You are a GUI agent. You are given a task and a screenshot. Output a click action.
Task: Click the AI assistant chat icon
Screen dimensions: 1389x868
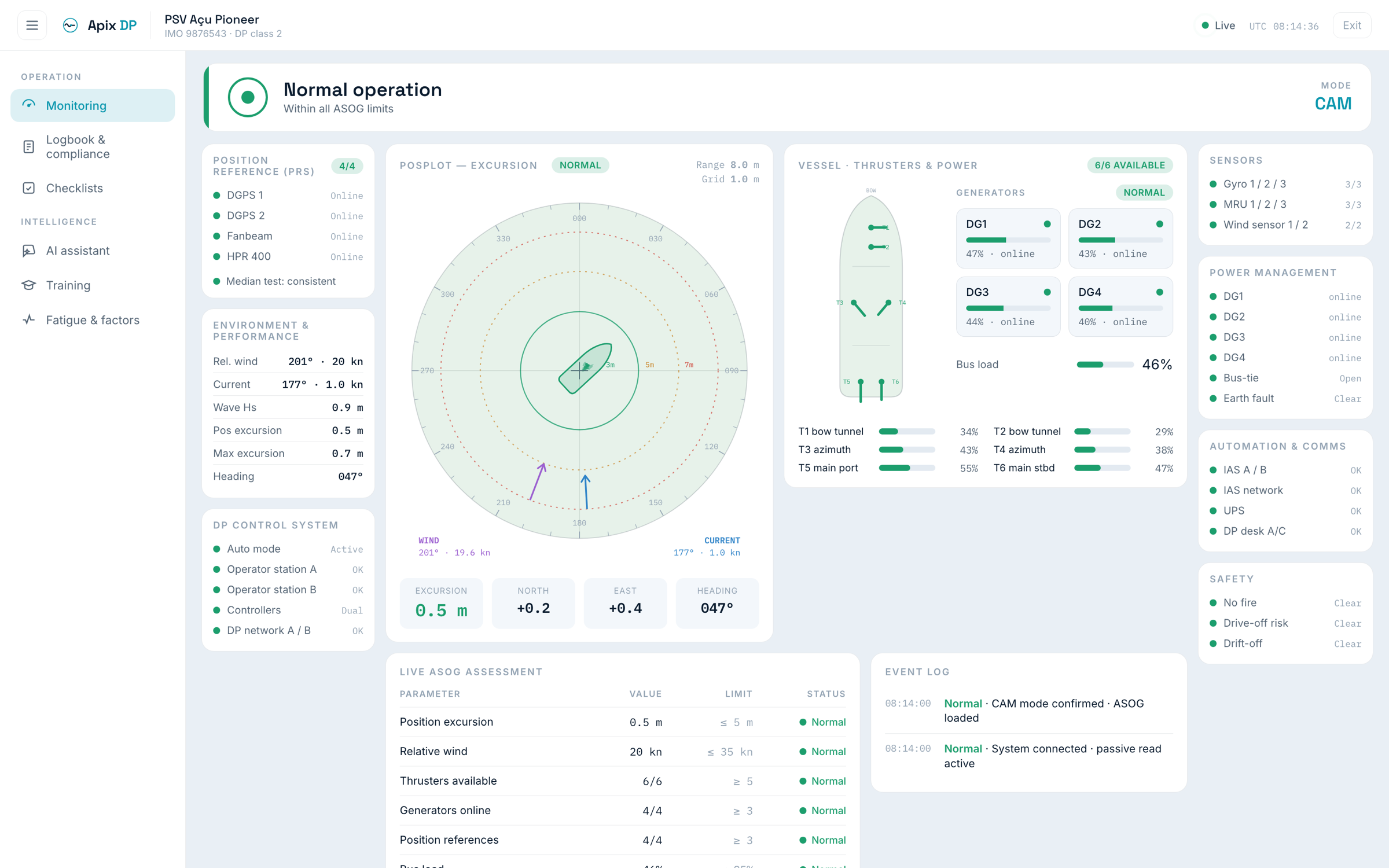click(29, 251)
